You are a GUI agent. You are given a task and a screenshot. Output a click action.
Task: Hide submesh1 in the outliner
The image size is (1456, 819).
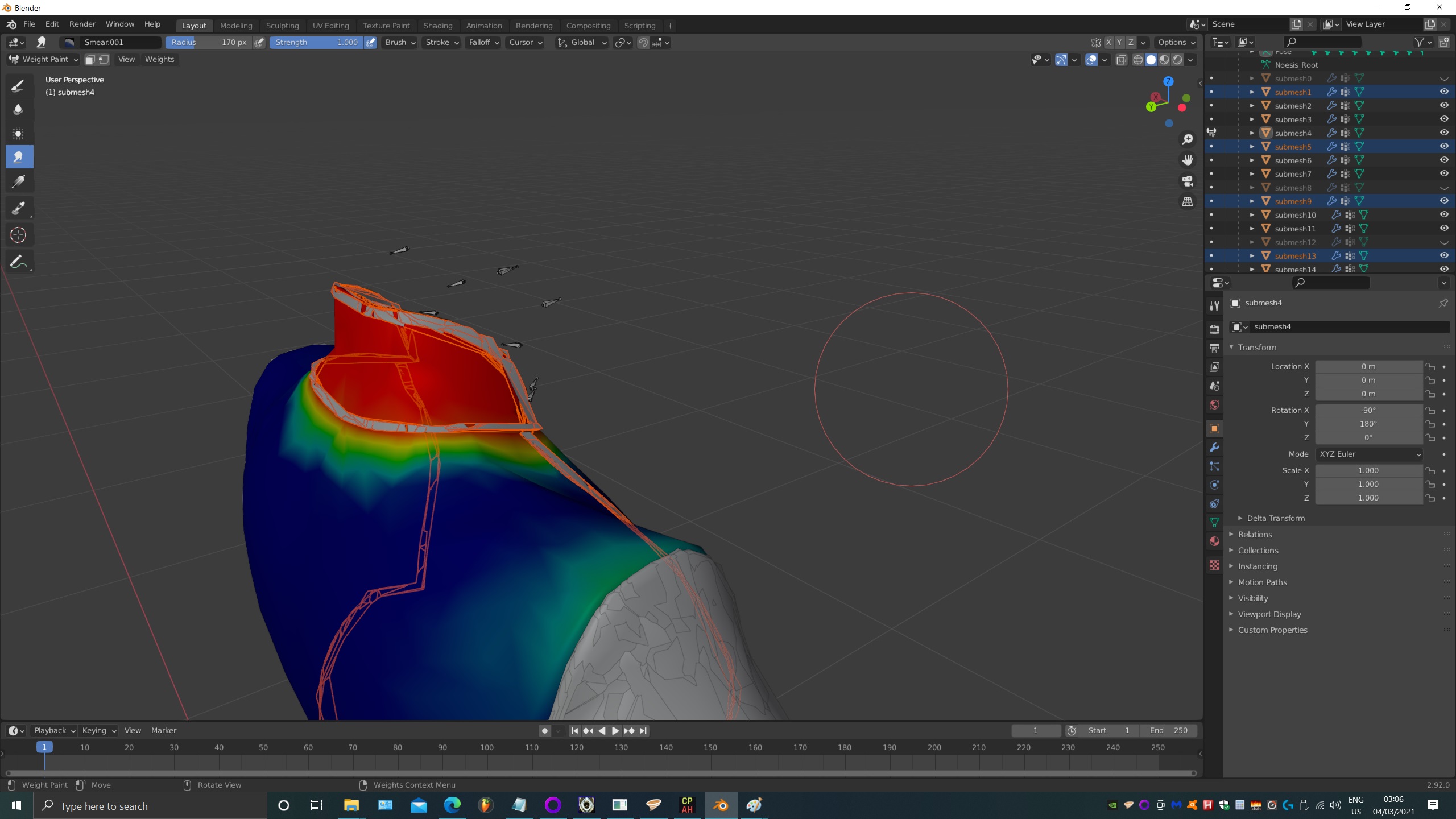[x=1444, y=92]
